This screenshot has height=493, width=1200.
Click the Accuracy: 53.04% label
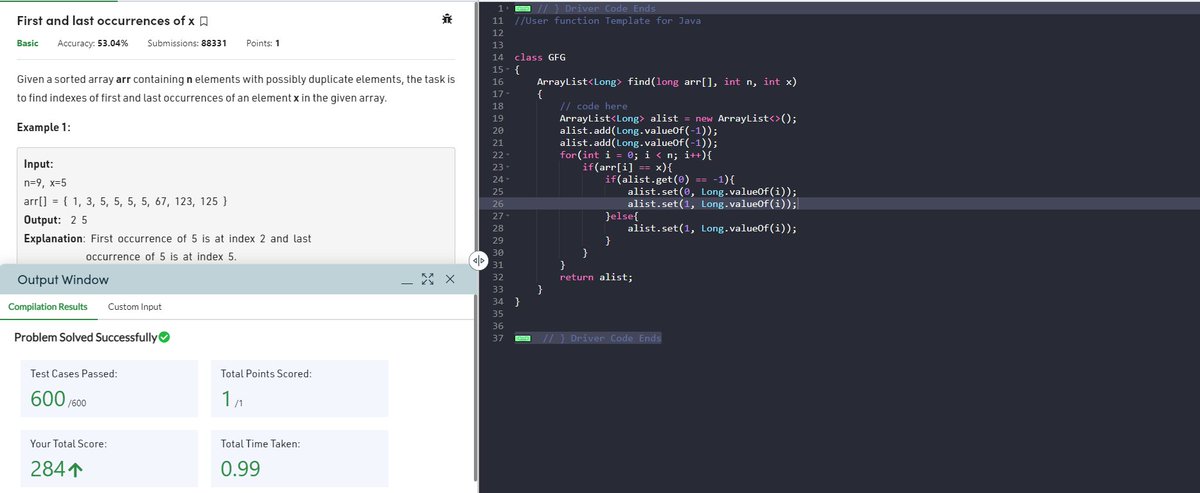coord(93,43)
